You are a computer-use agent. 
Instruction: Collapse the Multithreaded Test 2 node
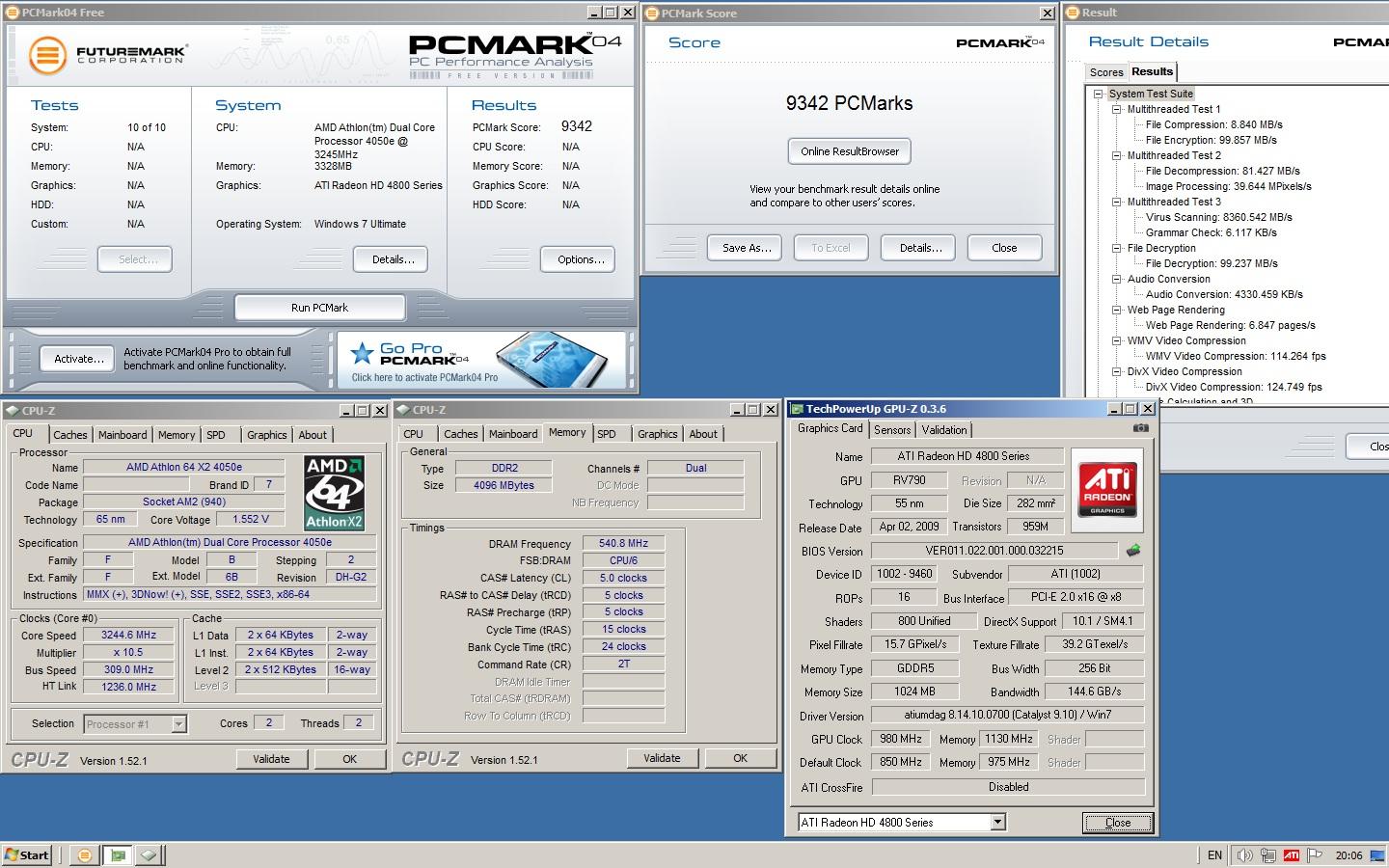(1117, 155)
